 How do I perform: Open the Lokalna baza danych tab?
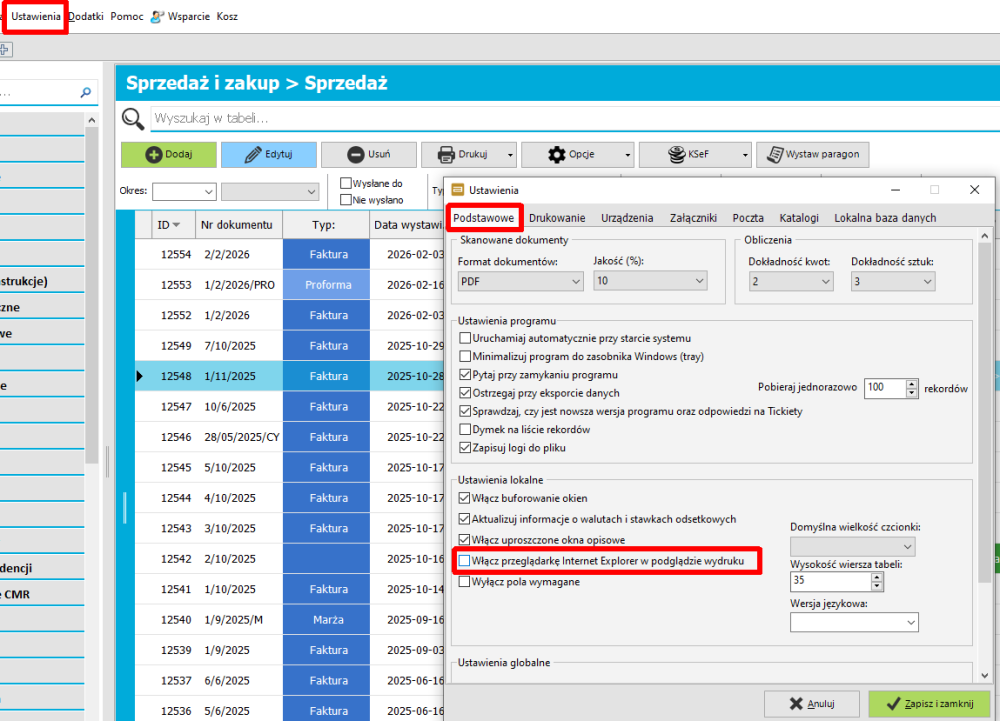[885, 217]
